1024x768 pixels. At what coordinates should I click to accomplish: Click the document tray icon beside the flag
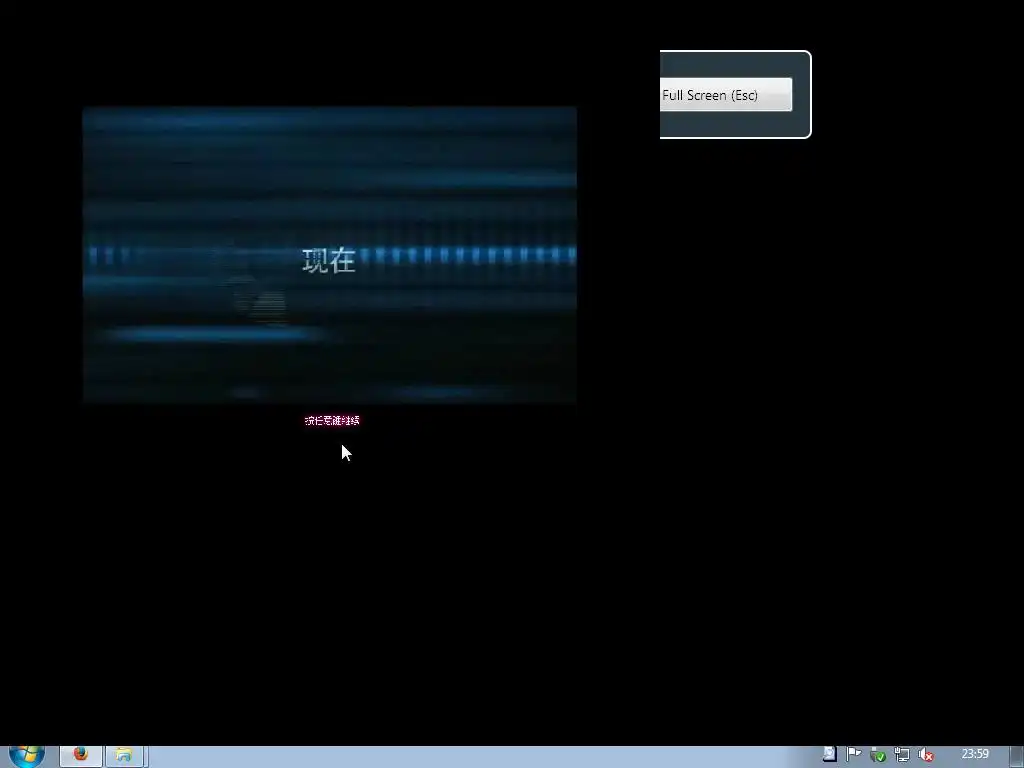829,754
